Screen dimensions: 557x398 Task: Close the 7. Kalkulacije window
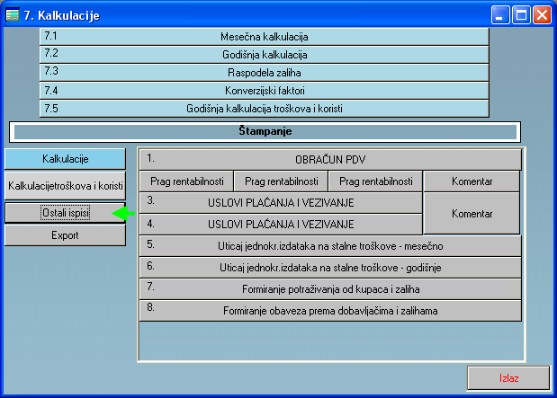(542, 15)
